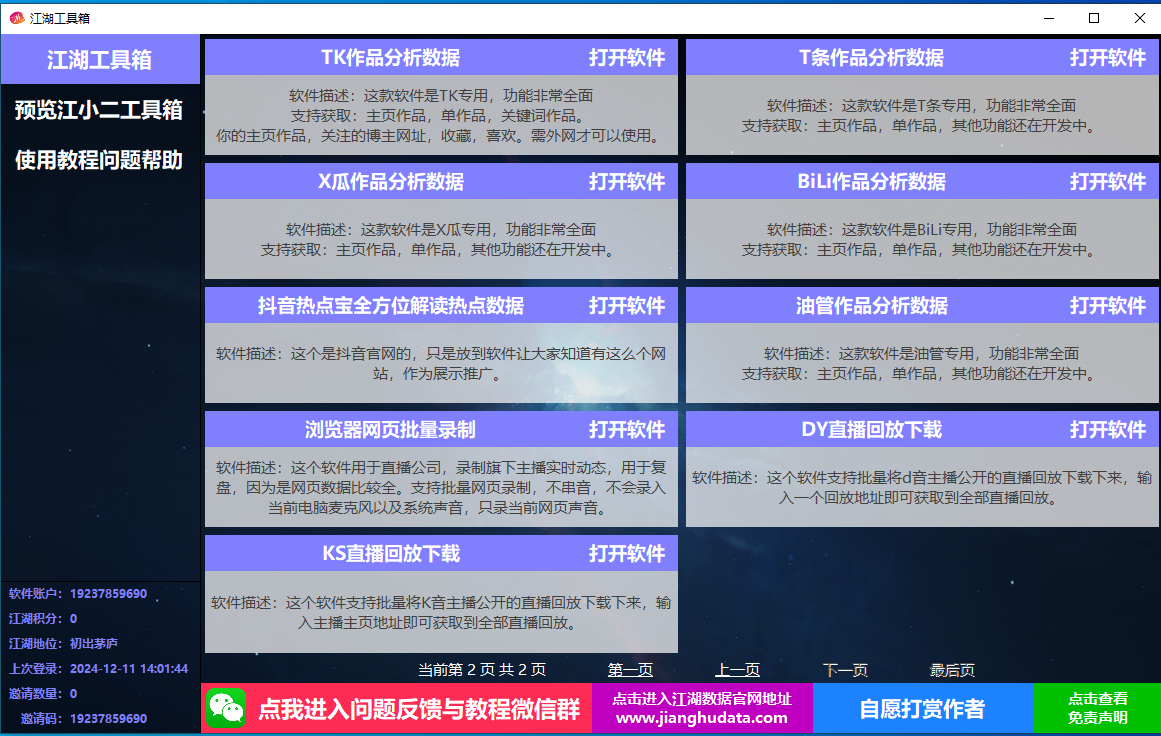Open the DY直播回放下载 software

click(1107, 430)
